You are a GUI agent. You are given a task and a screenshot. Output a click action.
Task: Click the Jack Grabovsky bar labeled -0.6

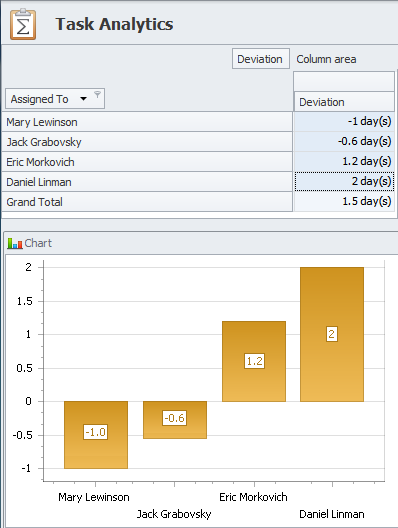(x=175, y=420)
